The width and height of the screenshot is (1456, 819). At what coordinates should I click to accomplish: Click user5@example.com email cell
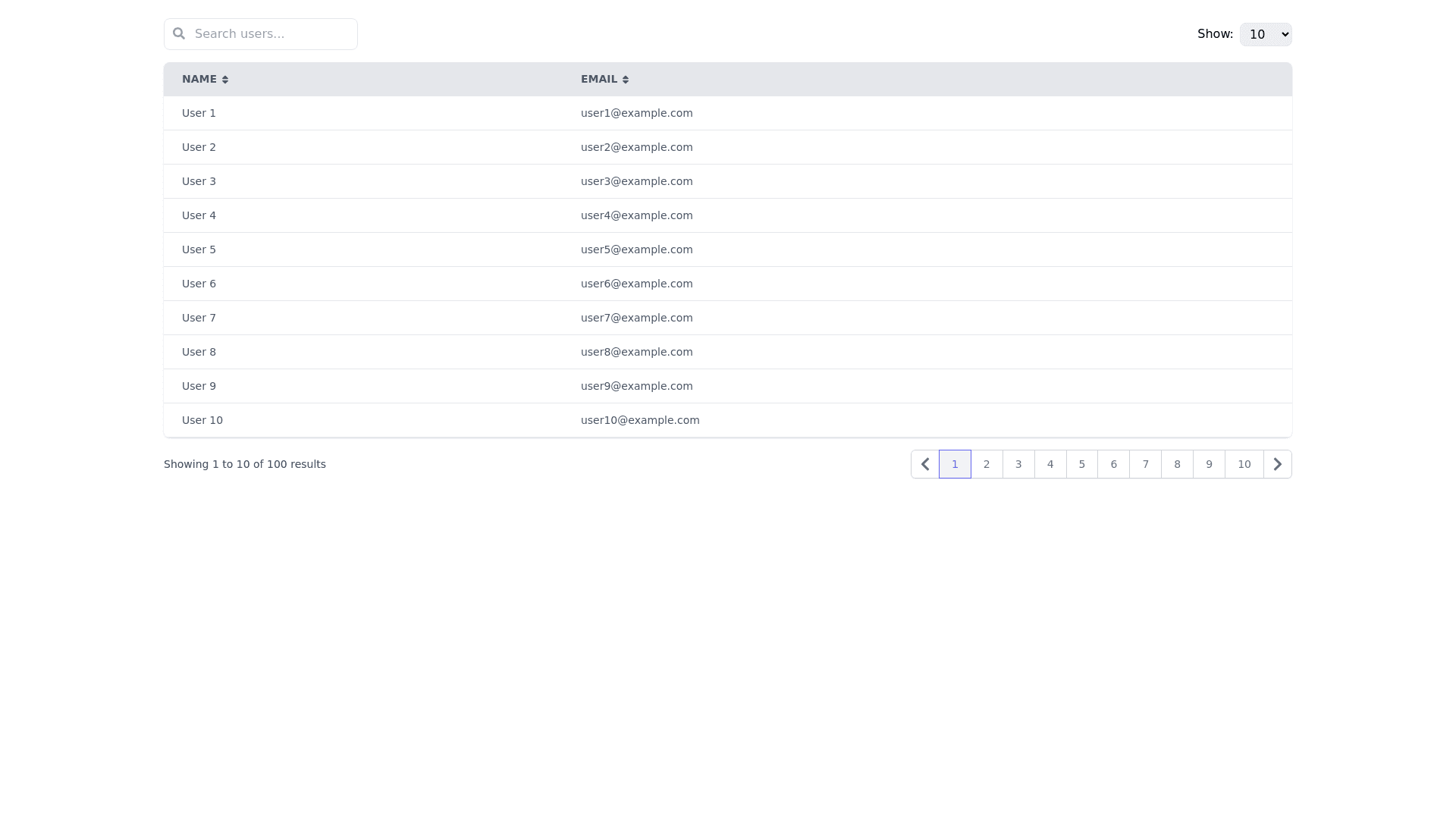[636, 249]
